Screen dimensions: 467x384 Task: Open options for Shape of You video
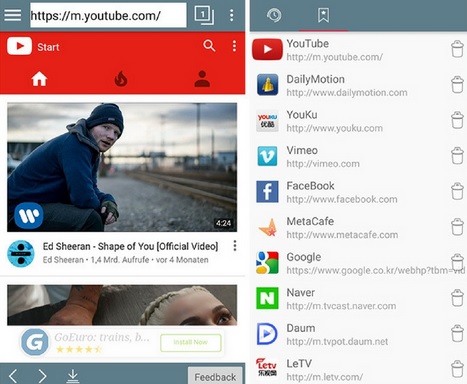(235, 246)
